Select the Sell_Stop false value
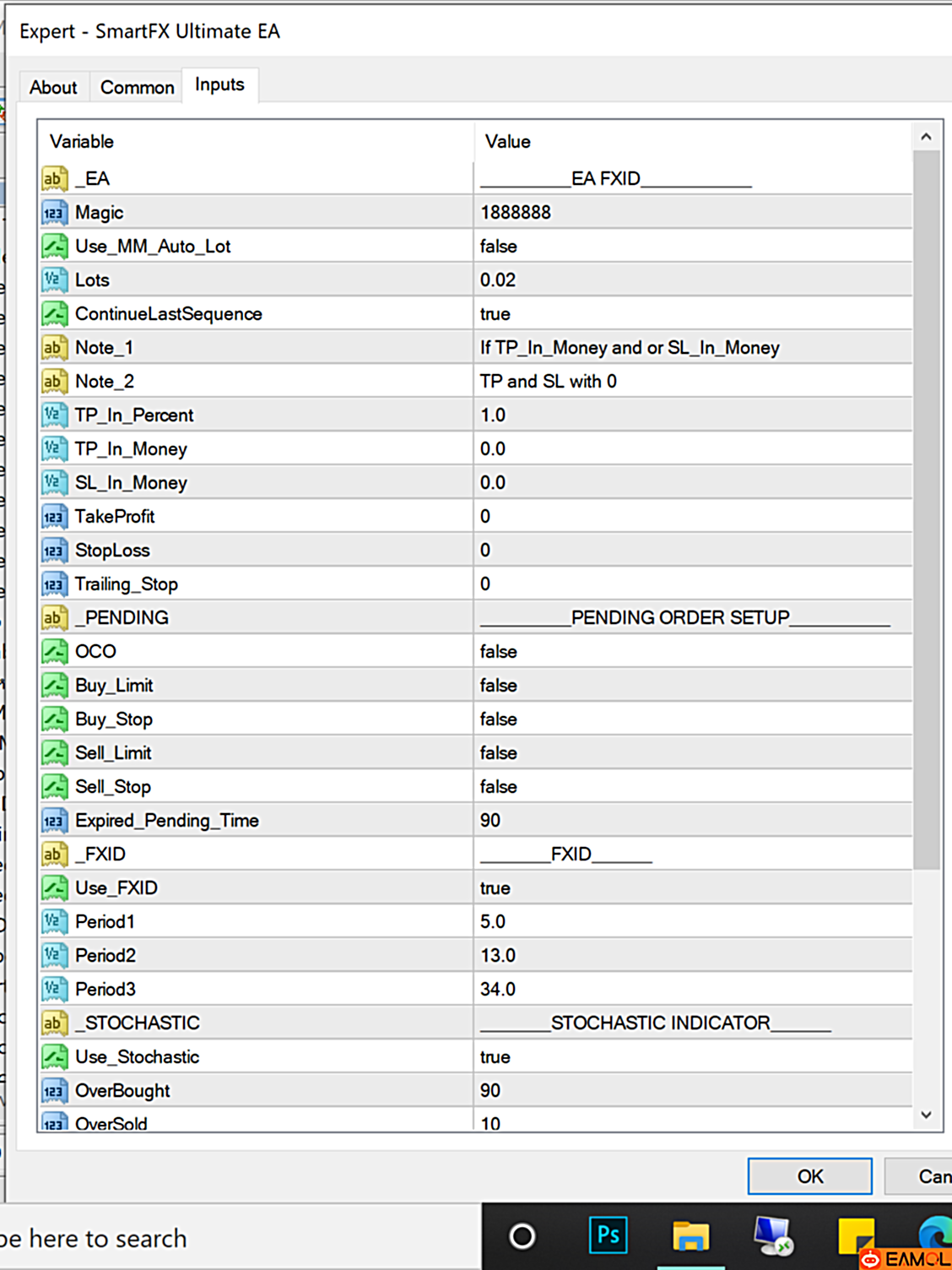952x1270 pixels. [x=499, y=786]
